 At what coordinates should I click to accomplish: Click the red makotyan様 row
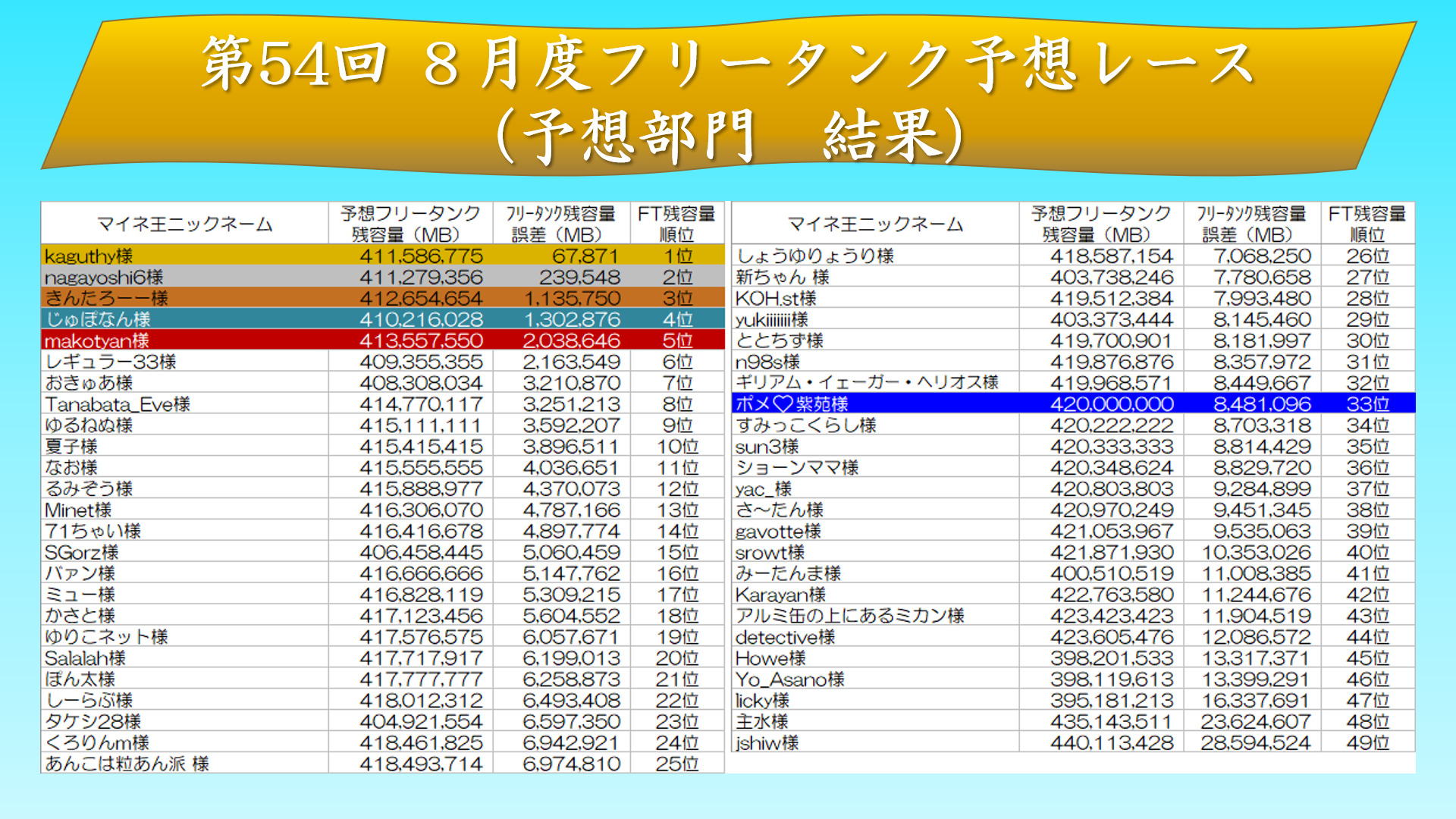click(383, 340)
